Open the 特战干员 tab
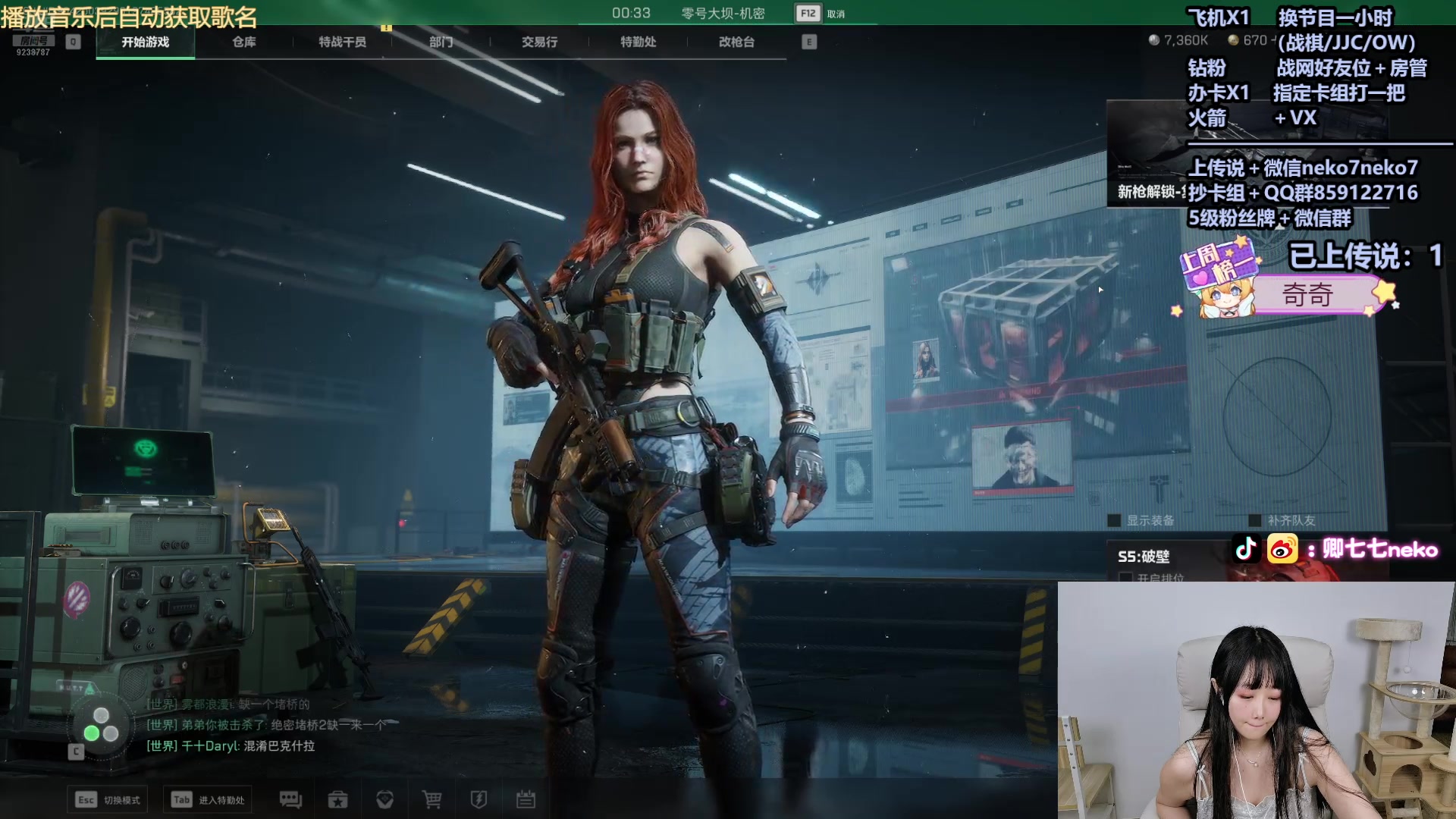The width and height of the screenshot is (1456, 819). (x=343, y=42)
